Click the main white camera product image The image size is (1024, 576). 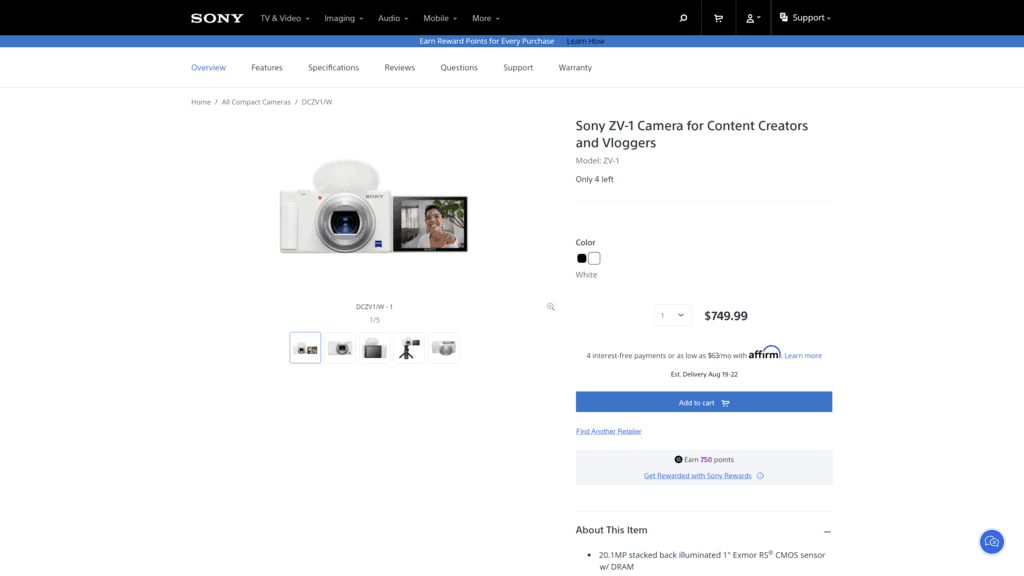pos(374,206)
